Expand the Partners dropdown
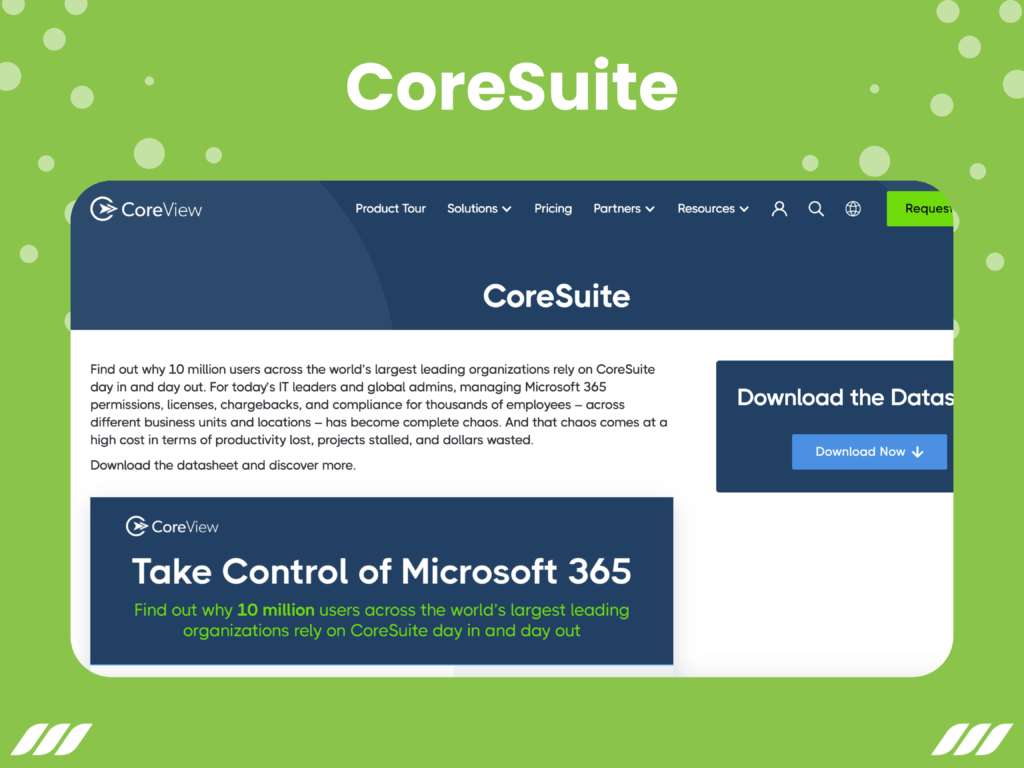Image resolution: width=1024 pixels, height=768 pixels. pyautogui.click(x=624, y=208)
